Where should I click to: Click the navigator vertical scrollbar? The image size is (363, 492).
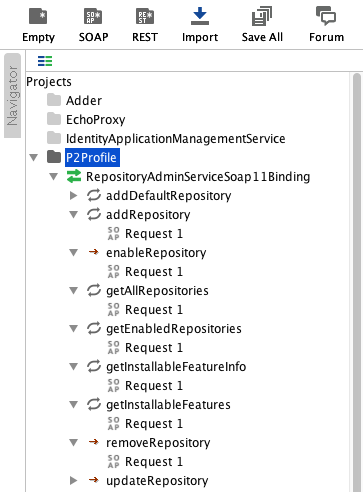coord(357,282)
